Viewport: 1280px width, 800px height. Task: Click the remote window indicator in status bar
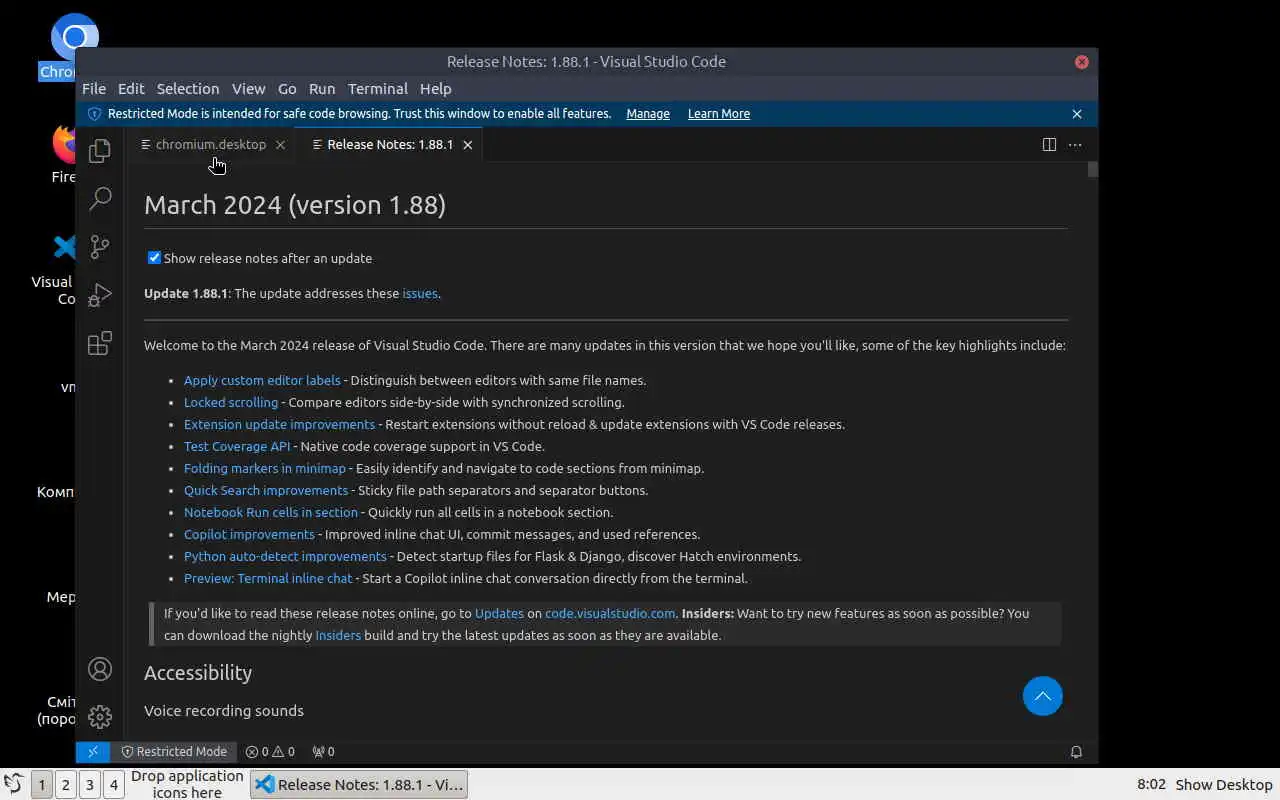(x=93, y=751)
